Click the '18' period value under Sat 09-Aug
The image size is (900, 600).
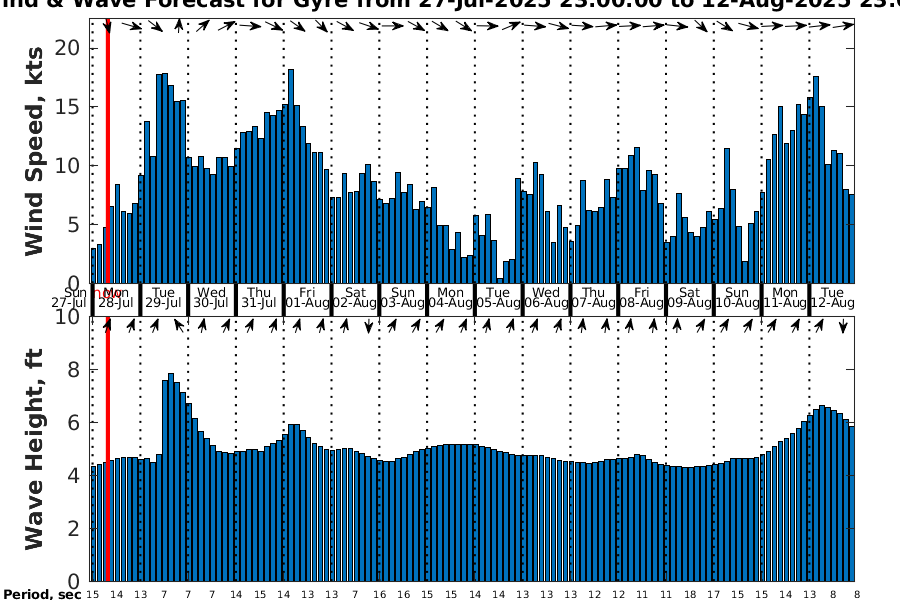click(x=690, y=595)
